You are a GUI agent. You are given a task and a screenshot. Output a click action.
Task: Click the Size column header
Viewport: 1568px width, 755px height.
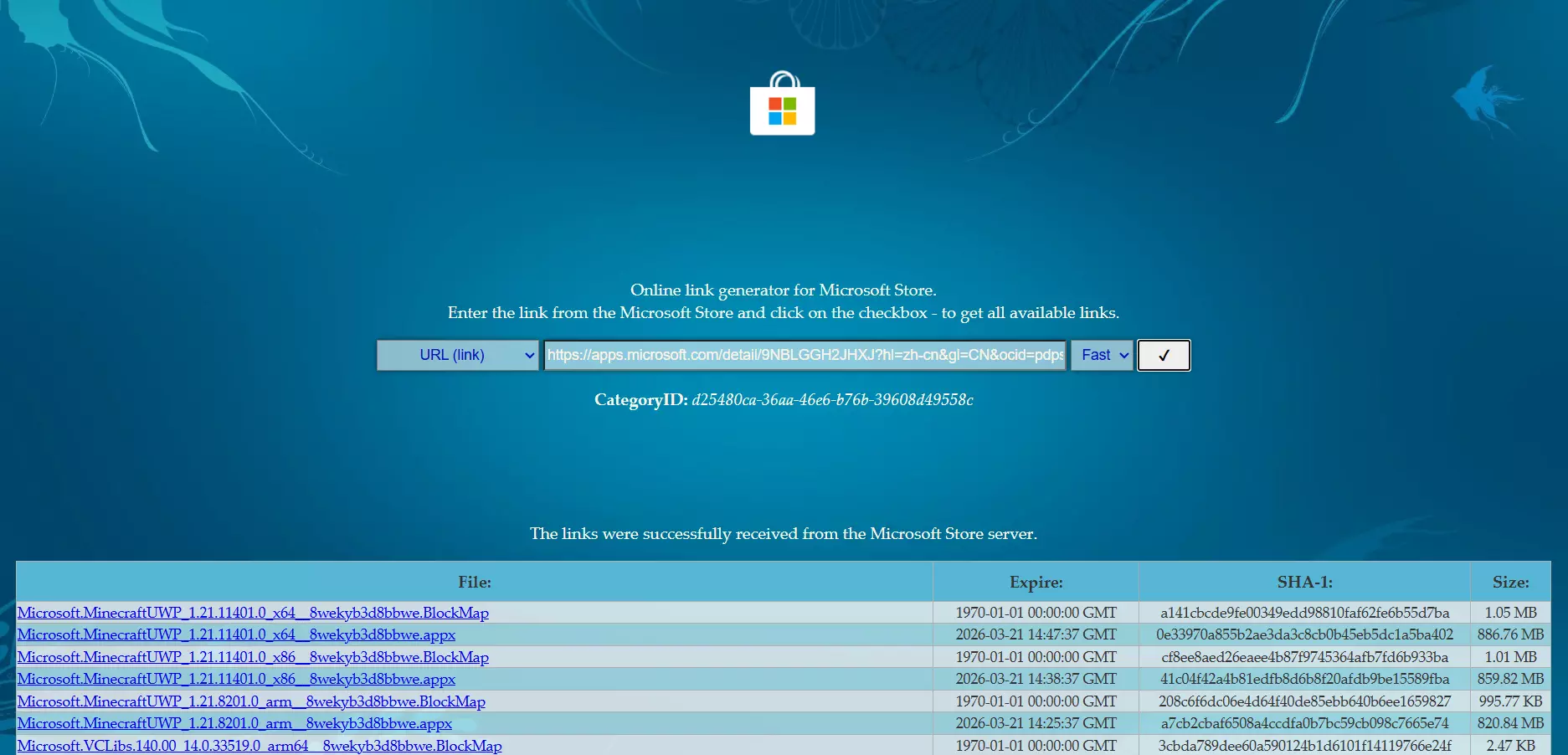1510,582
